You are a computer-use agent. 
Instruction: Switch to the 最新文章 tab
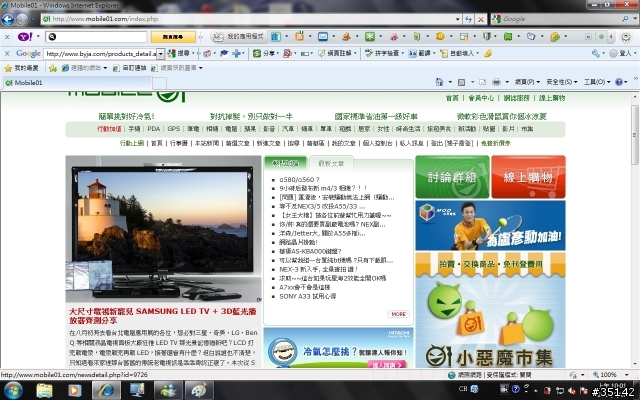331,163
